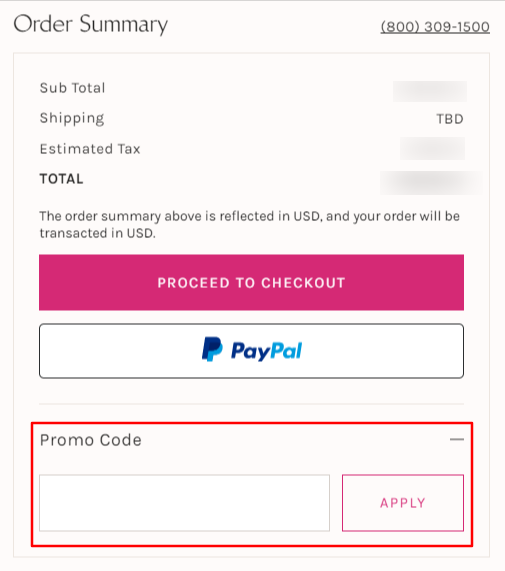Image resolution: width=505 pixels, height=571 pixels.
Task: Click the TBD shipping value
Action: 450,119
